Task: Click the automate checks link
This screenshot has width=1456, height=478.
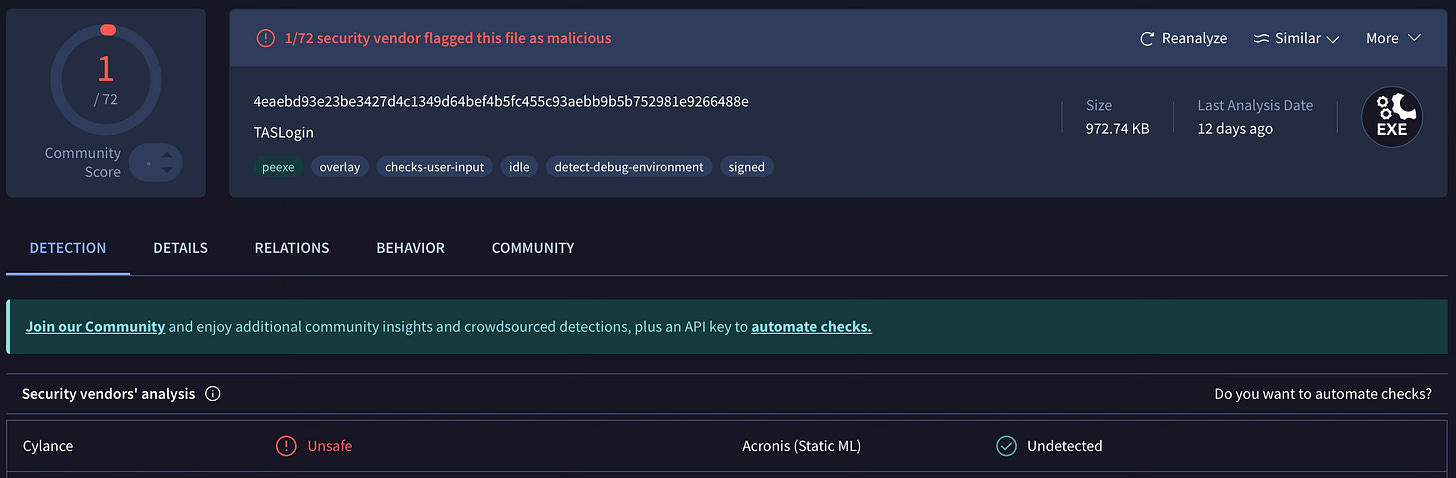Action: 811,327
